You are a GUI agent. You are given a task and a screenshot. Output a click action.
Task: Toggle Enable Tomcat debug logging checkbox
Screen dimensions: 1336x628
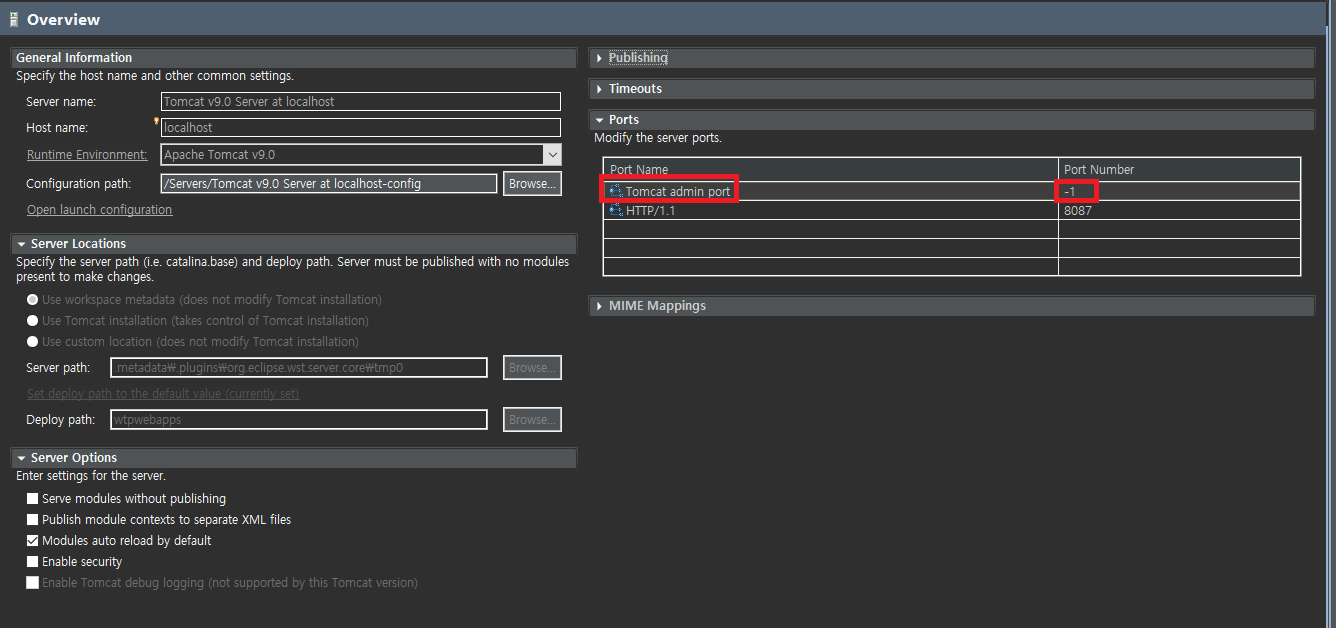(33, 583)
